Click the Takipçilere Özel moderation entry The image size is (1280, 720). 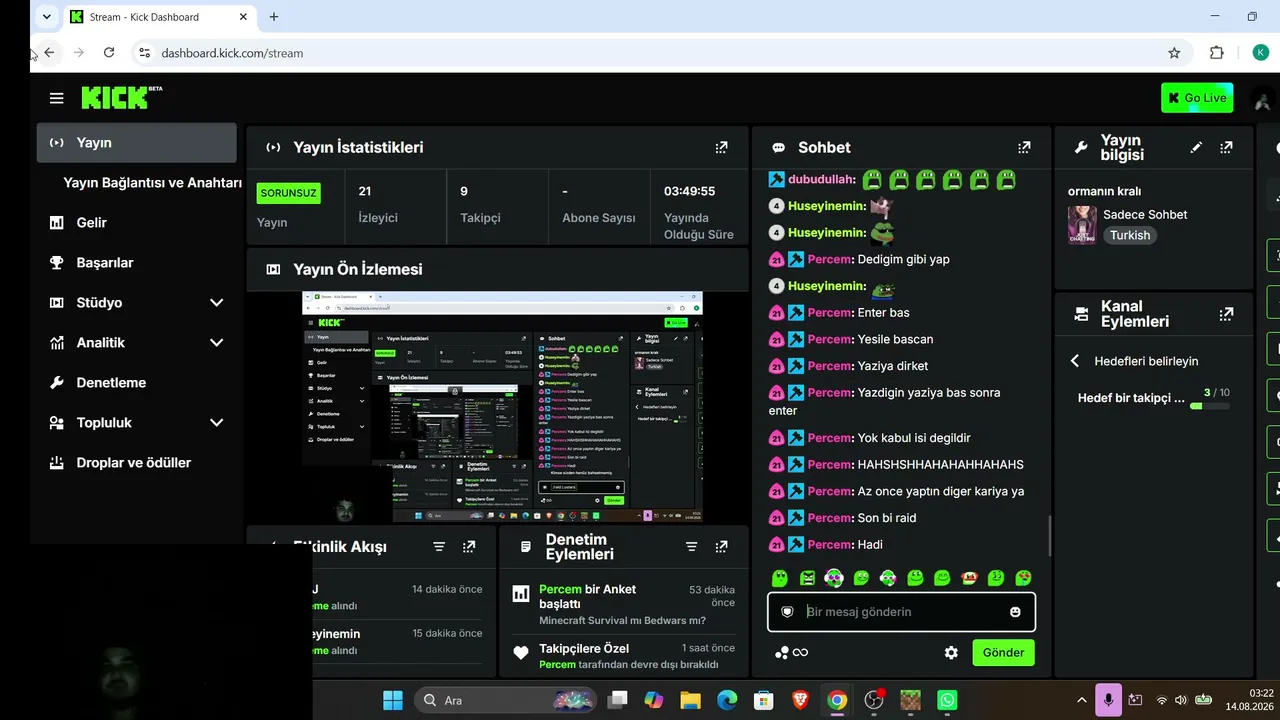click(x=623, y=656)
